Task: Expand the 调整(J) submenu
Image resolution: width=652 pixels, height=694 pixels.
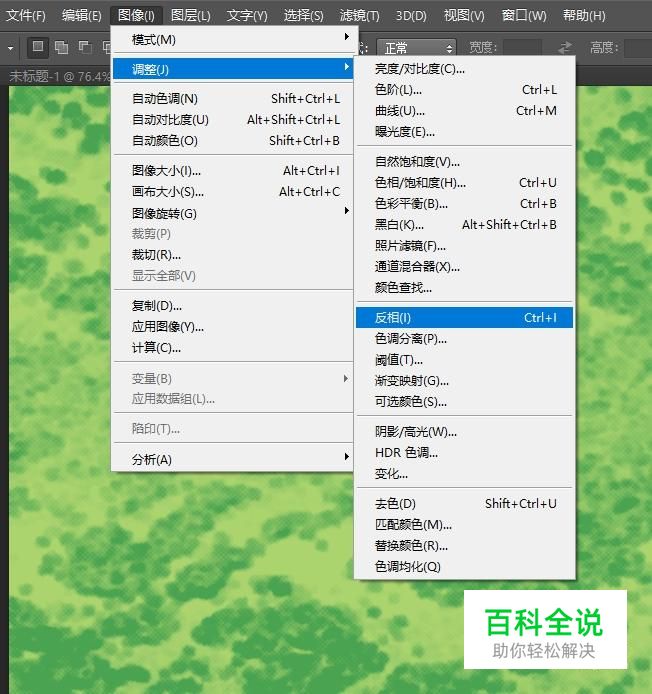Action: (x=232, y=69)
